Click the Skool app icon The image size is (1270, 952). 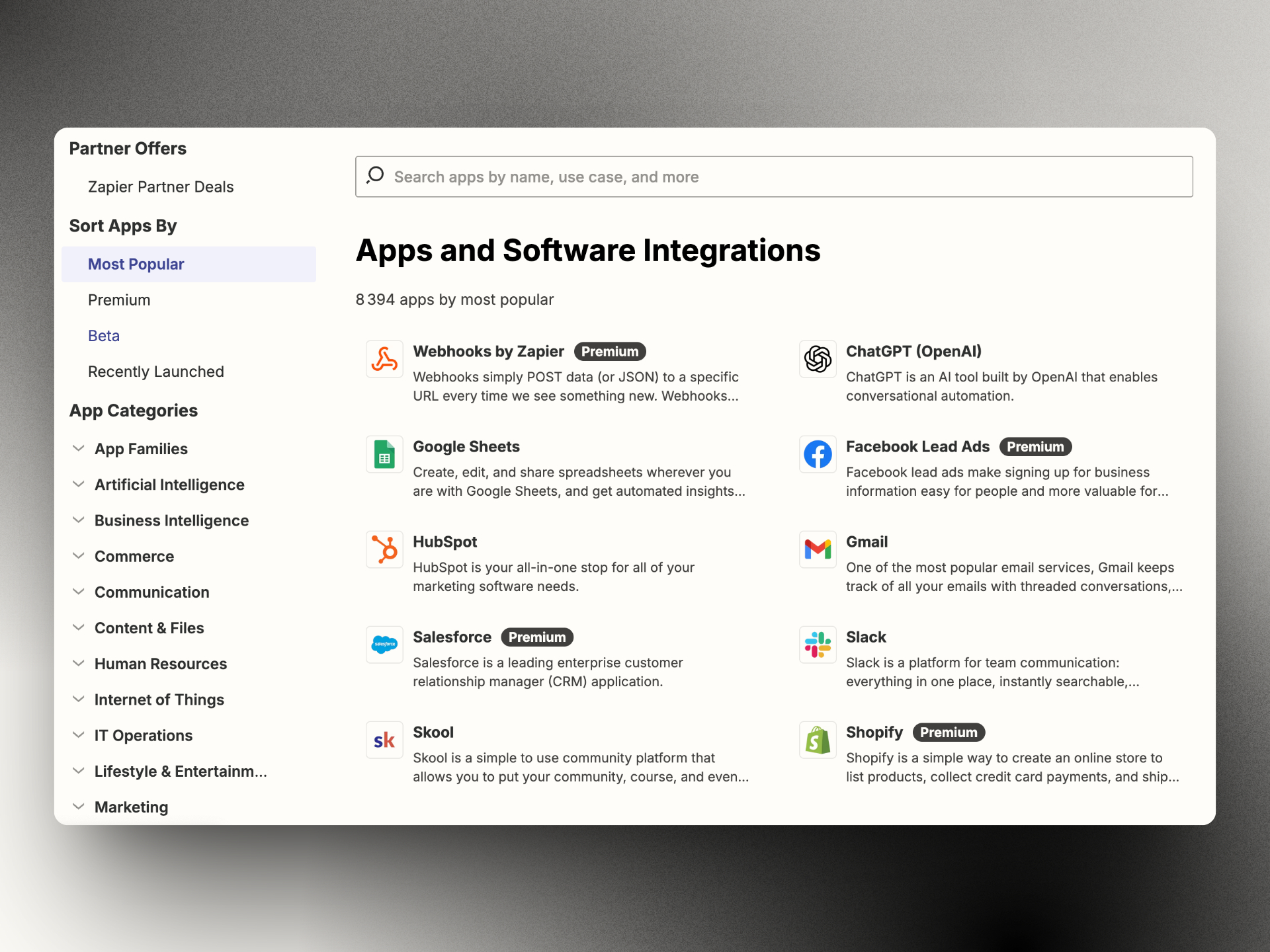[384, 740]
